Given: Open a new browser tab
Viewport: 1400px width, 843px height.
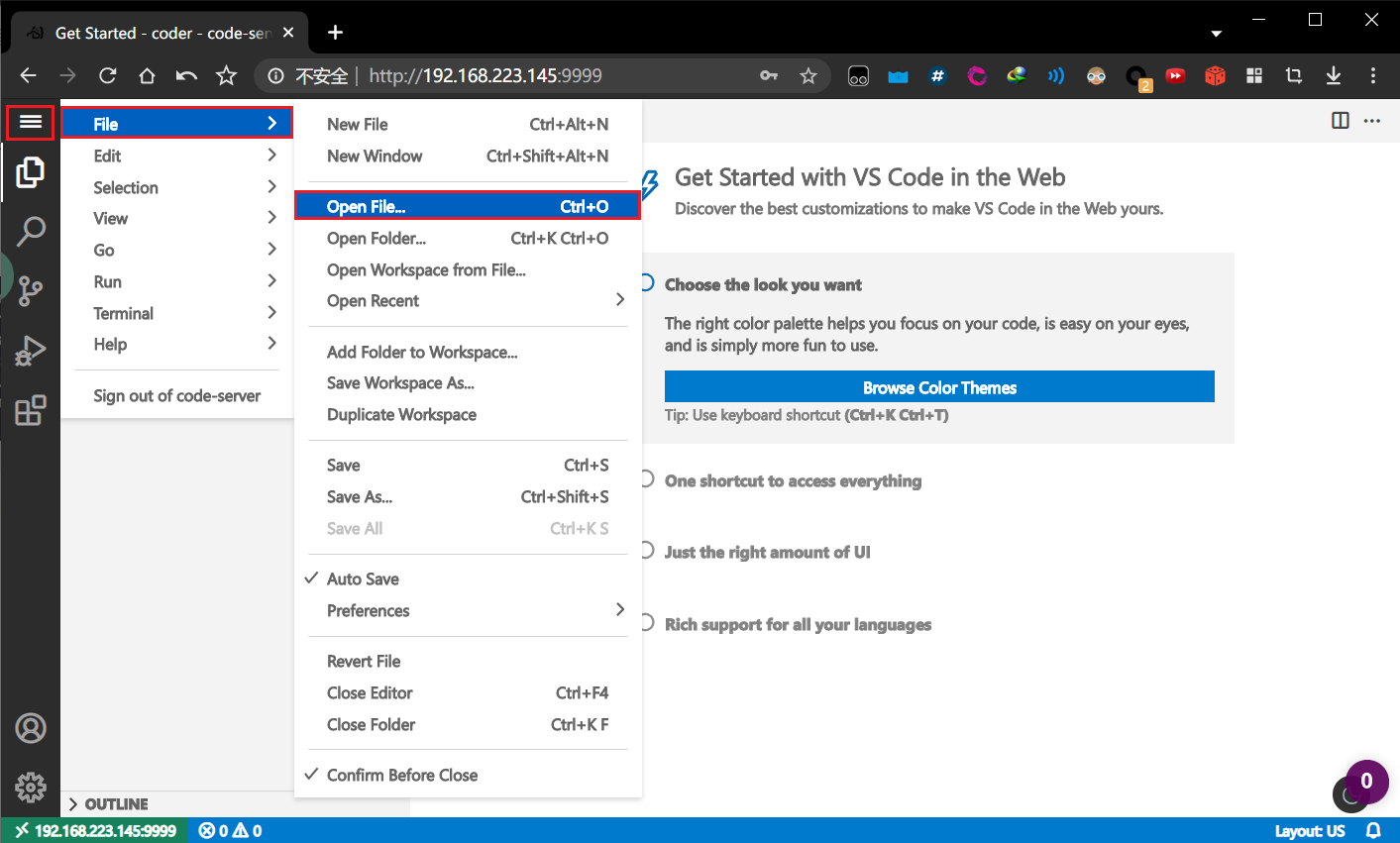Looking at the screenshot, I should (335, 33).
